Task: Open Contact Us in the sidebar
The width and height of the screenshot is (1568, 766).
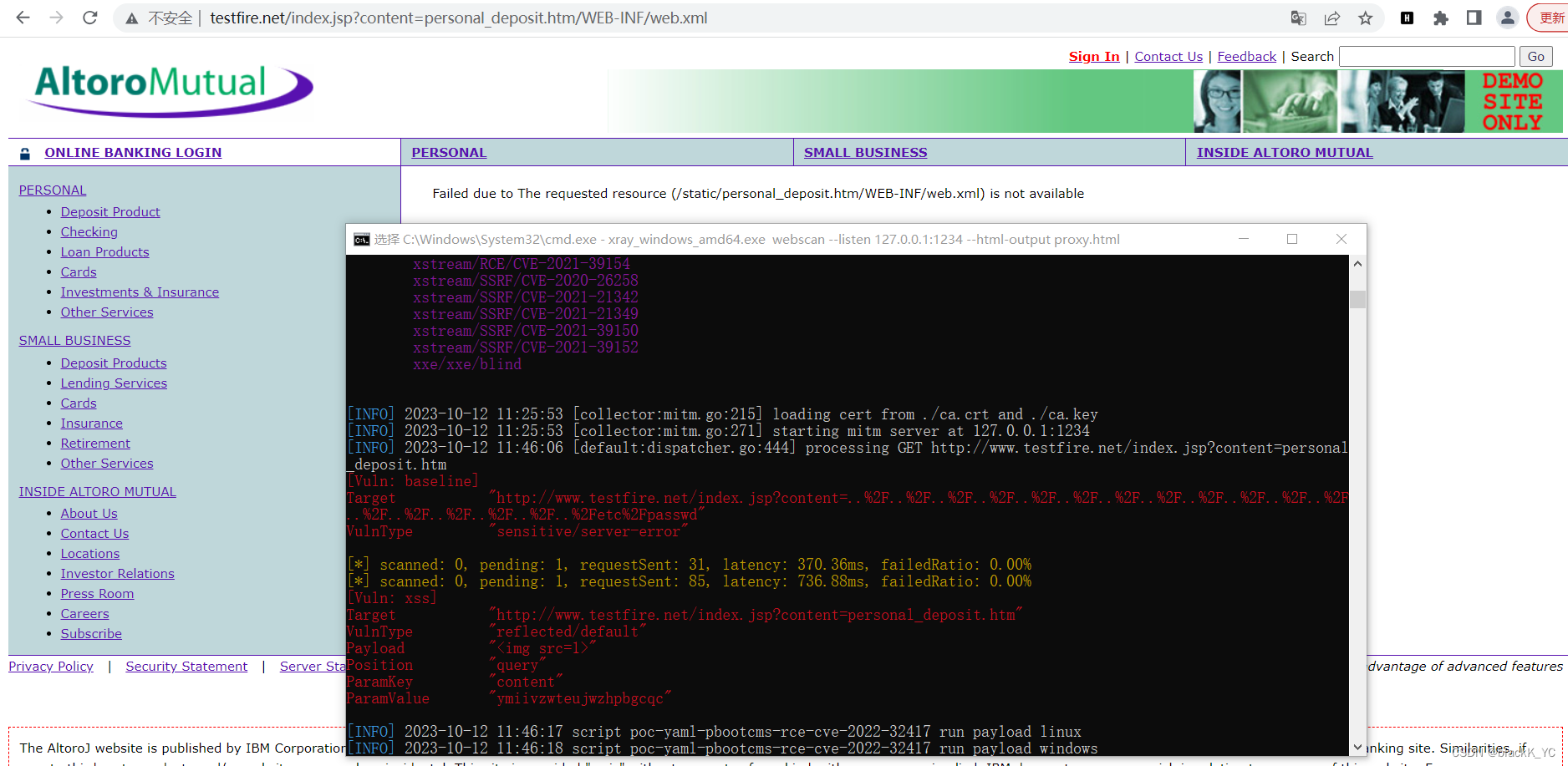Action: click(94, 534)
